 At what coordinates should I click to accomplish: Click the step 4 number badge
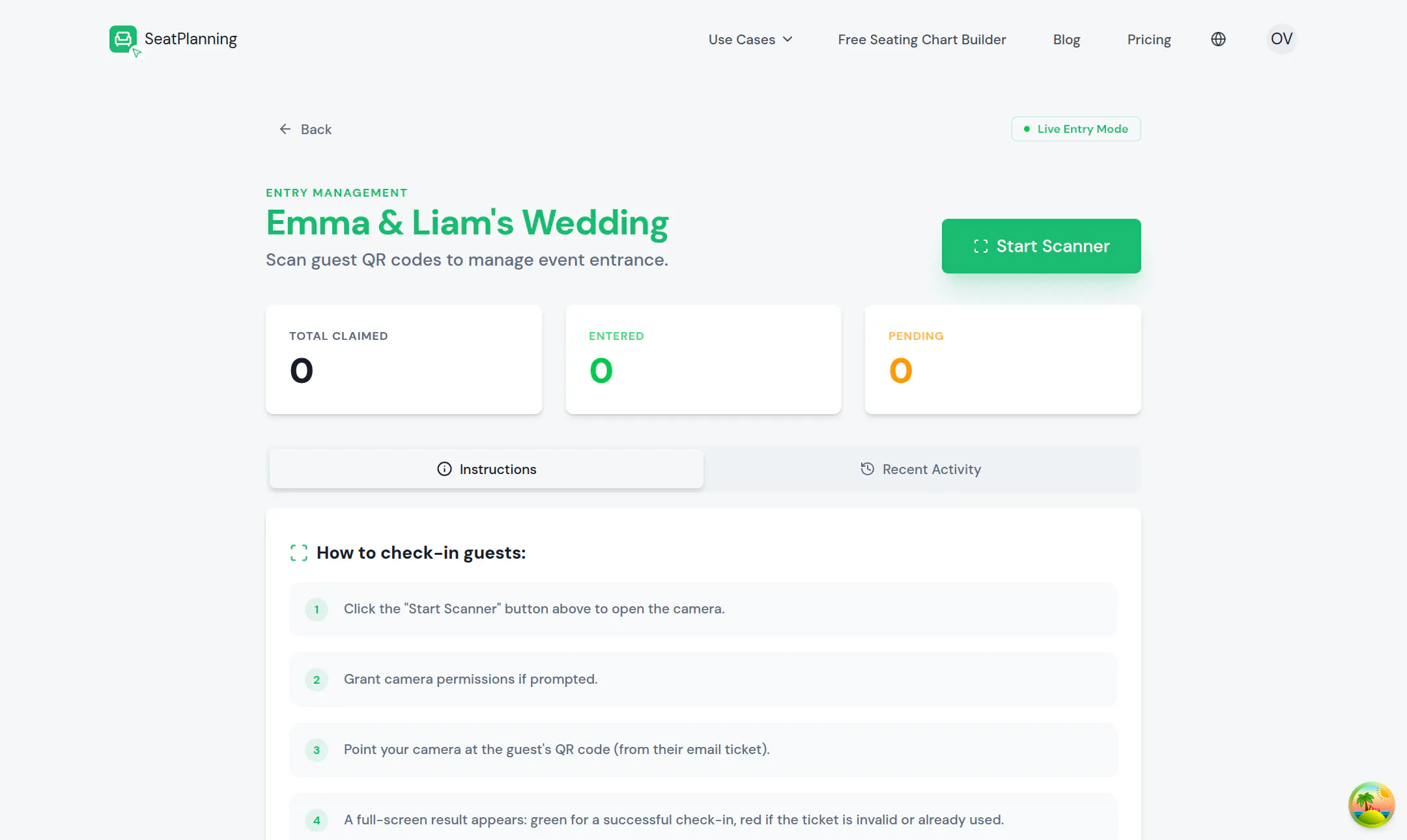[317, 820]
